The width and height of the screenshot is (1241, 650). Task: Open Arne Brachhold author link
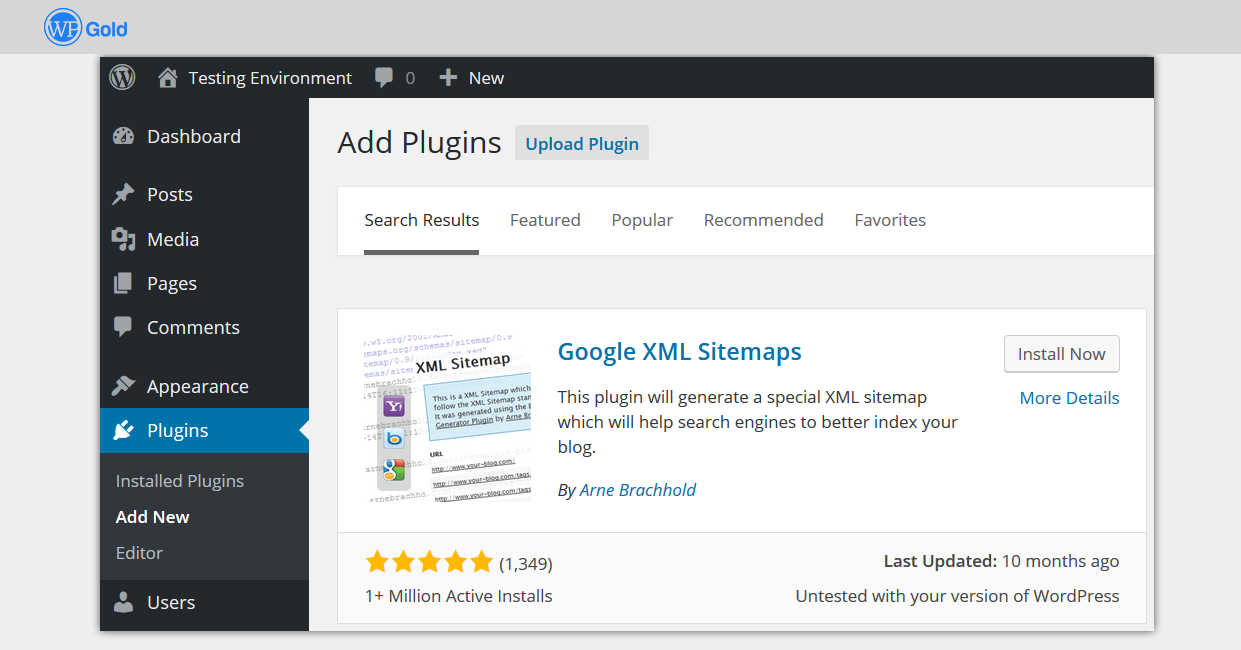tap(638, 490)
